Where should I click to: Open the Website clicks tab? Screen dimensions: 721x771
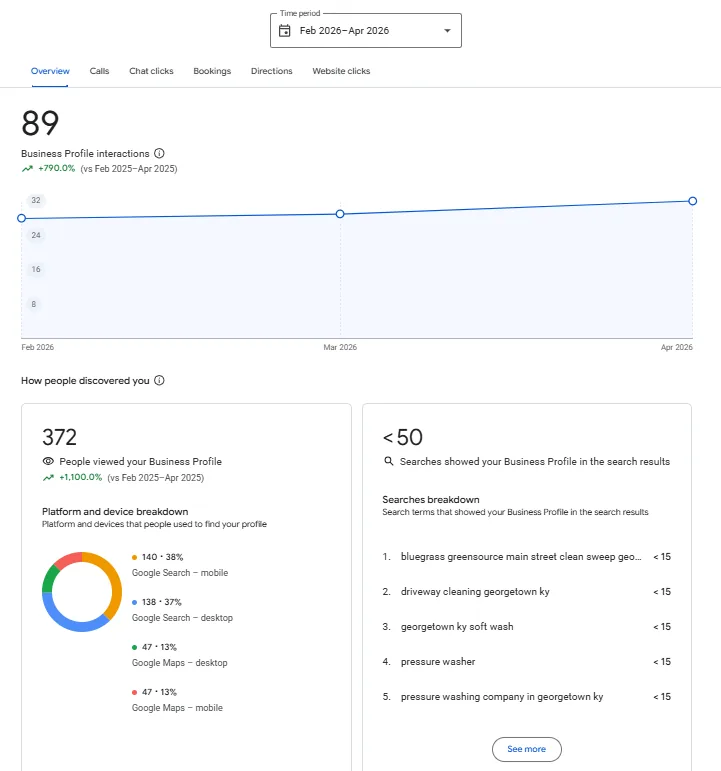tap(341, 71)
